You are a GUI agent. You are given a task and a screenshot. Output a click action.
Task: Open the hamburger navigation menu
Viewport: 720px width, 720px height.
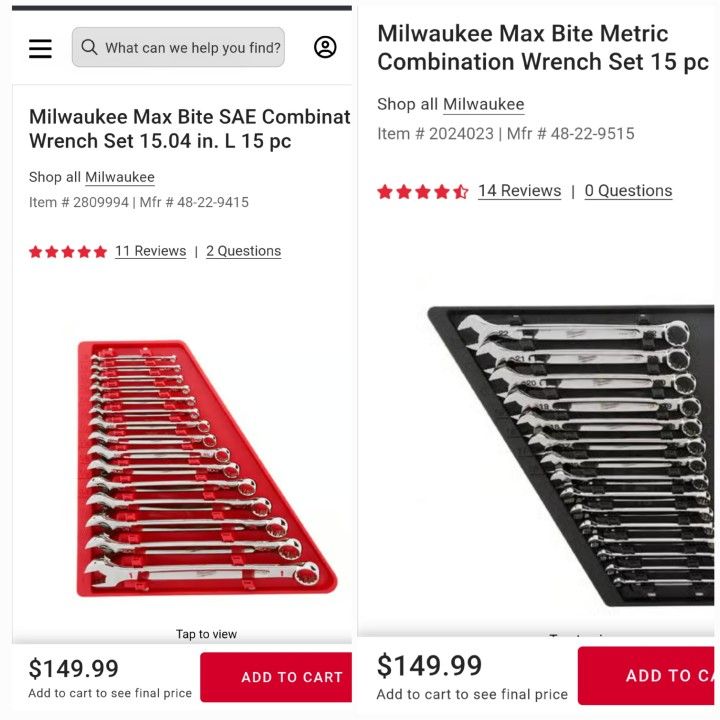click(40, 48)
